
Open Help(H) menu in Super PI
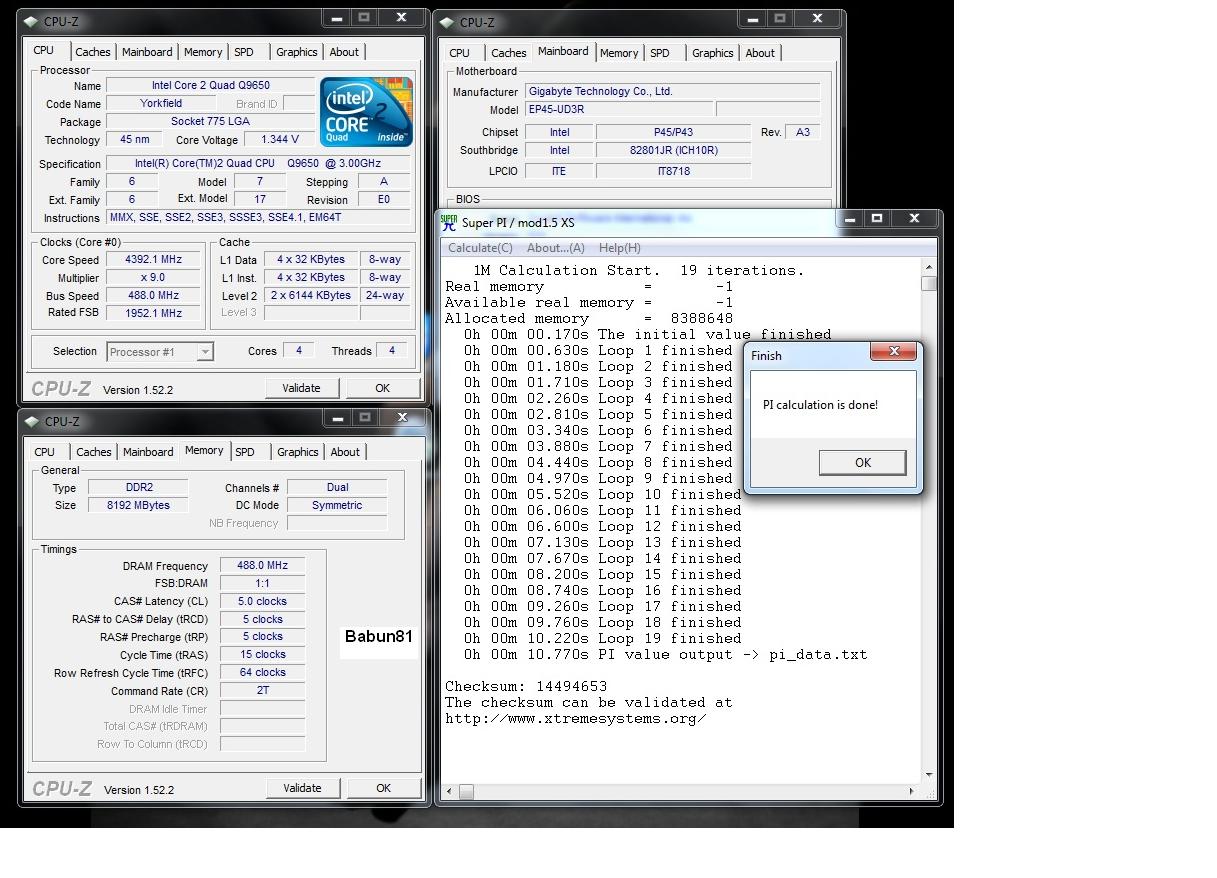(x=620, y=248)
